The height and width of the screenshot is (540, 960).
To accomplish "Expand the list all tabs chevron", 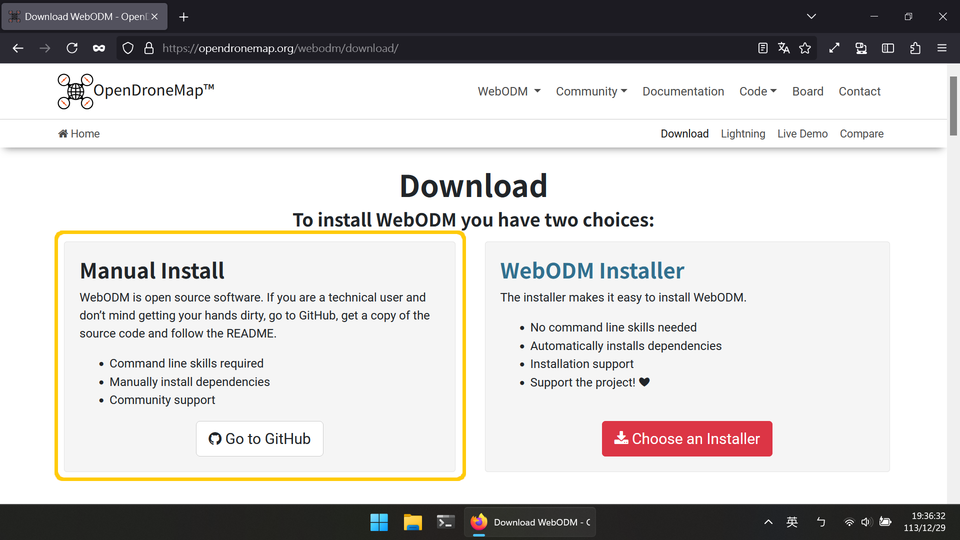I will point(811,17).
